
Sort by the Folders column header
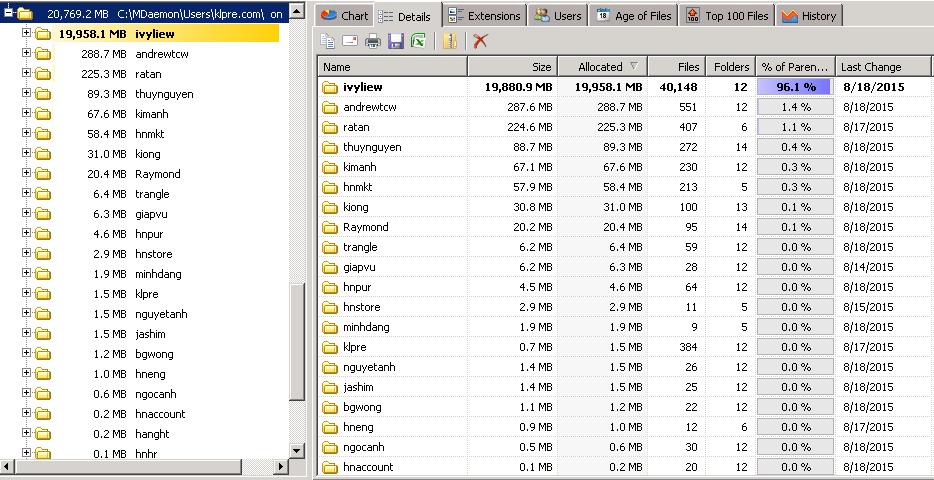pos(730,67)
